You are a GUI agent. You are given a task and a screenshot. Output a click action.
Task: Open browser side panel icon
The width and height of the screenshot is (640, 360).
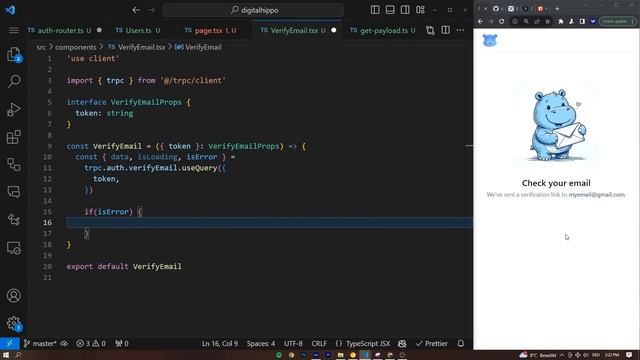[582, 21]
